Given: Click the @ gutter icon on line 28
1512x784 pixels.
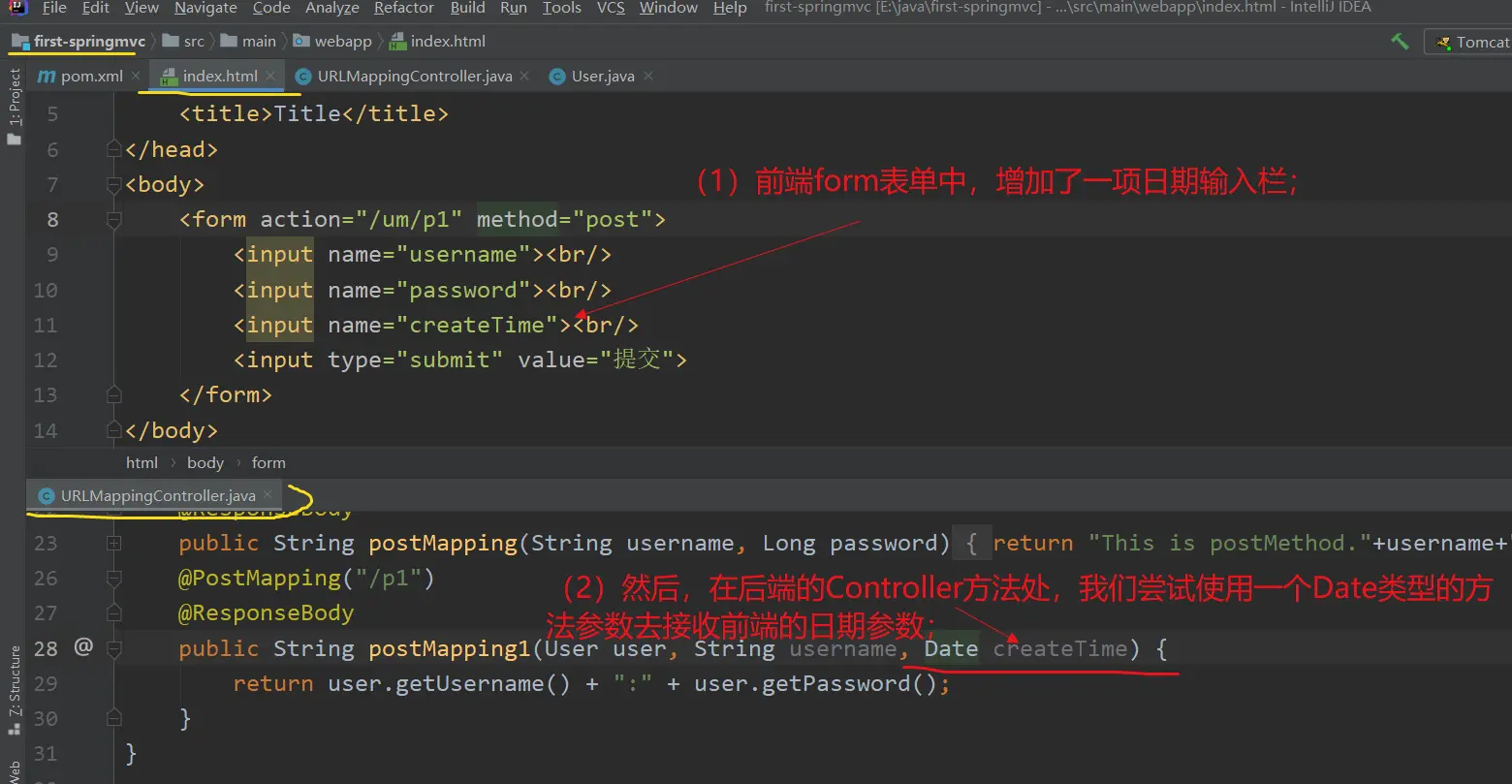Looking at the screenshot, I should [x=83, y=647].
